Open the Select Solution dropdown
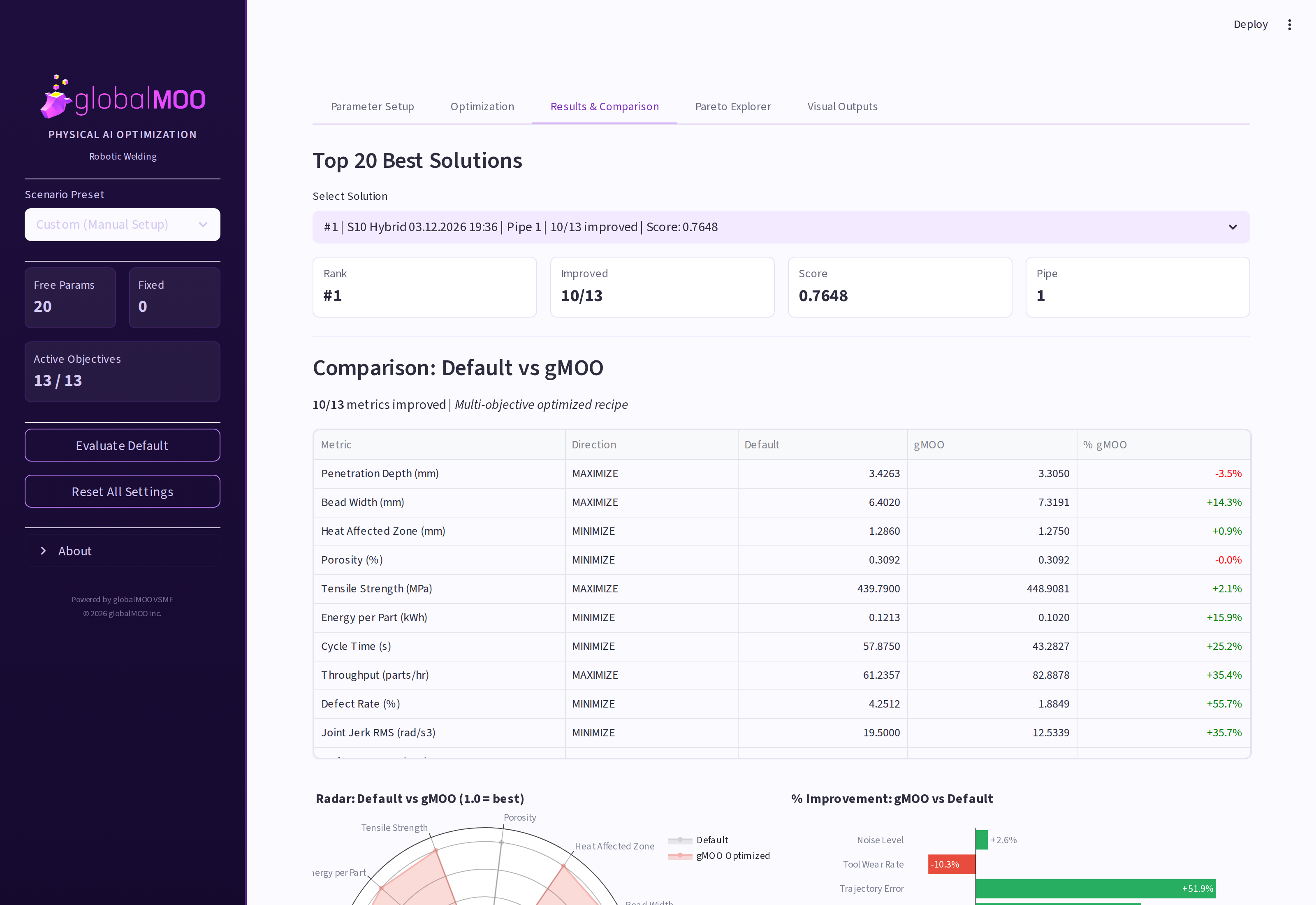The height and width of the screenshot is (905, 1316). [781, 227]
